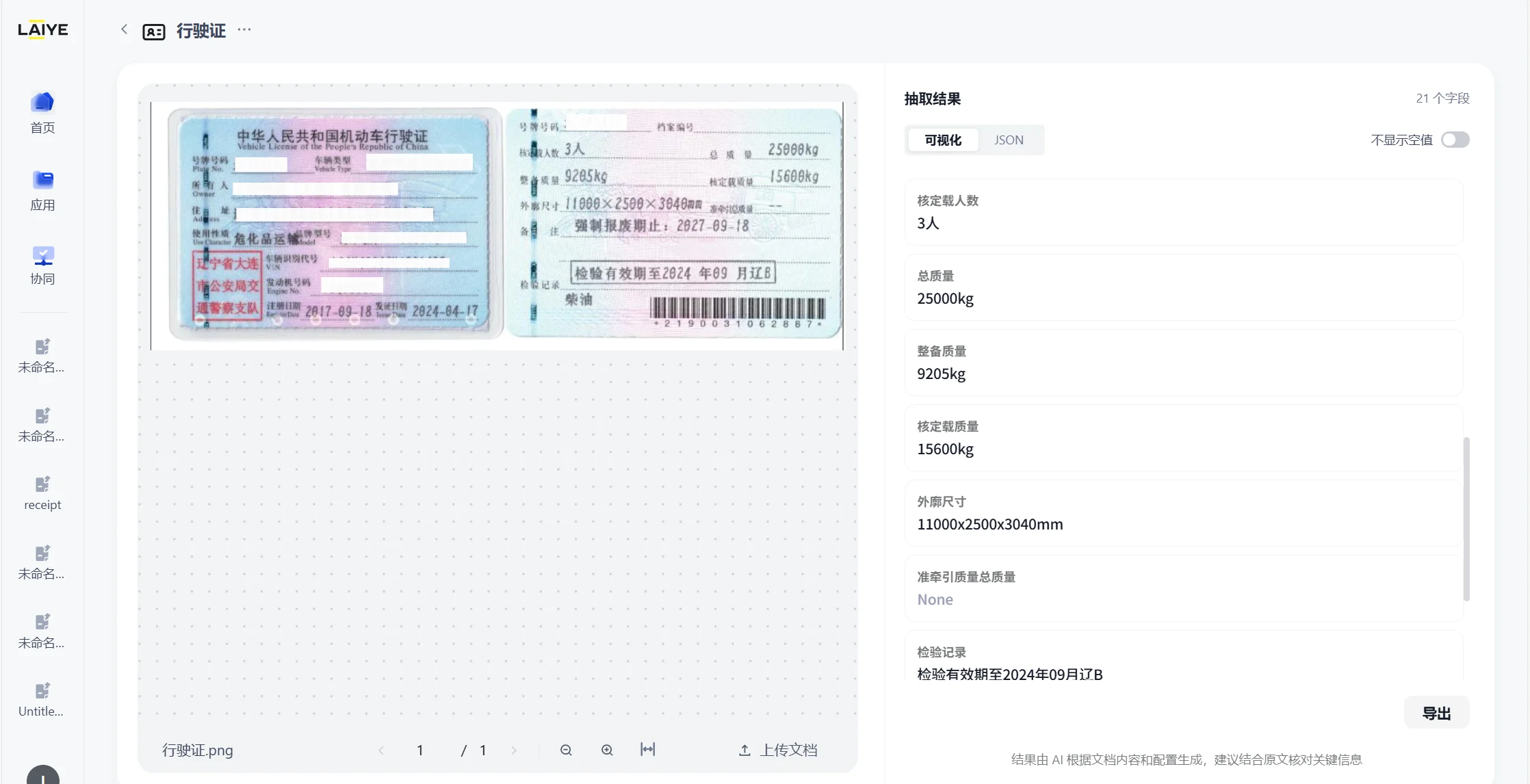
Task: Click 上传文档 upload document button
Action: tap(778, 750)
